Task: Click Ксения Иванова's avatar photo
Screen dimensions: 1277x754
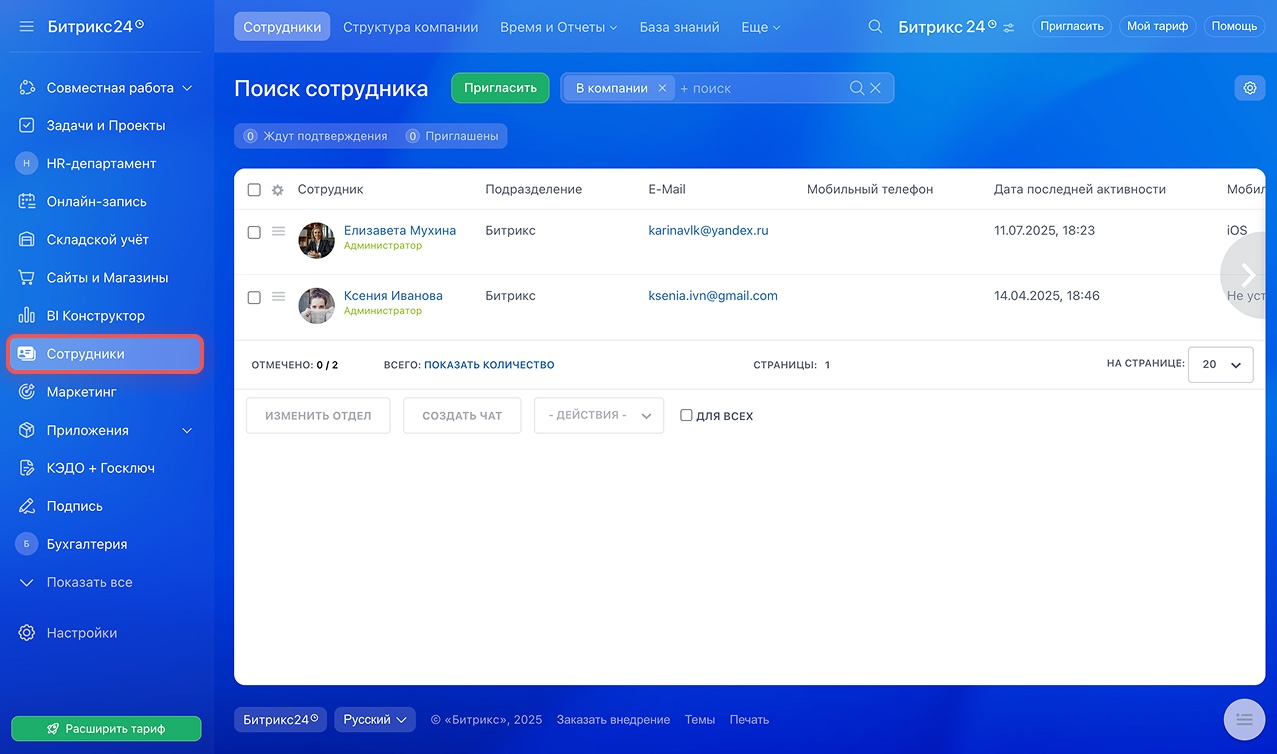Action: click(x=317, y=305)
